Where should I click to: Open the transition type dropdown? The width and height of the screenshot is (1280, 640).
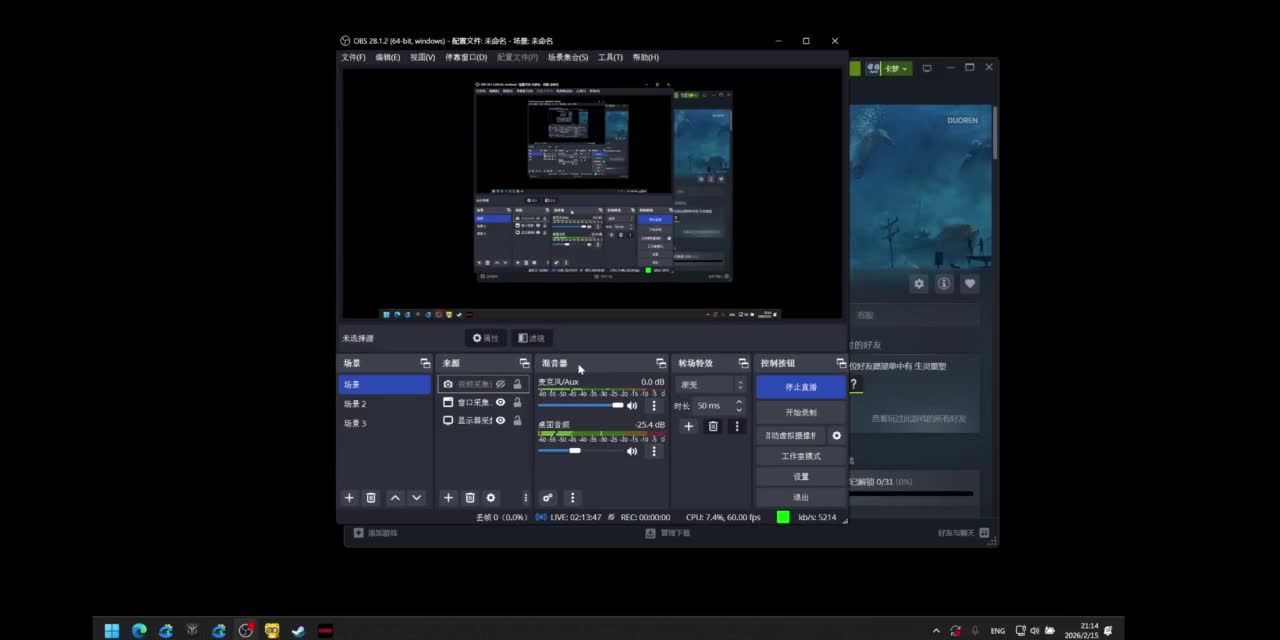click(x=711, y=385)
